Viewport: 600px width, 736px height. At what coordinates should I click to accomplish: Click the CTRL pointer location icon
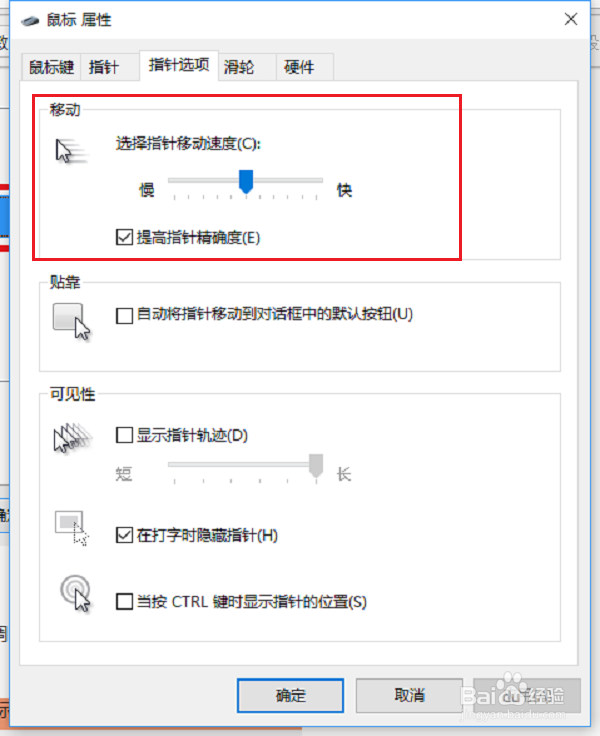(75, 593)
